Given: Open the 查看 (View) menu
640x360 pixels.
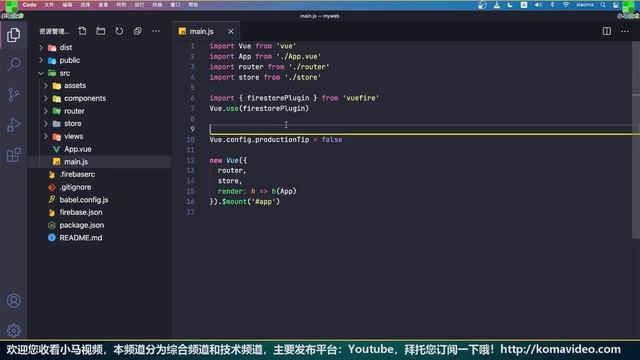Looking at the screenshot, I should click(103, 5).
